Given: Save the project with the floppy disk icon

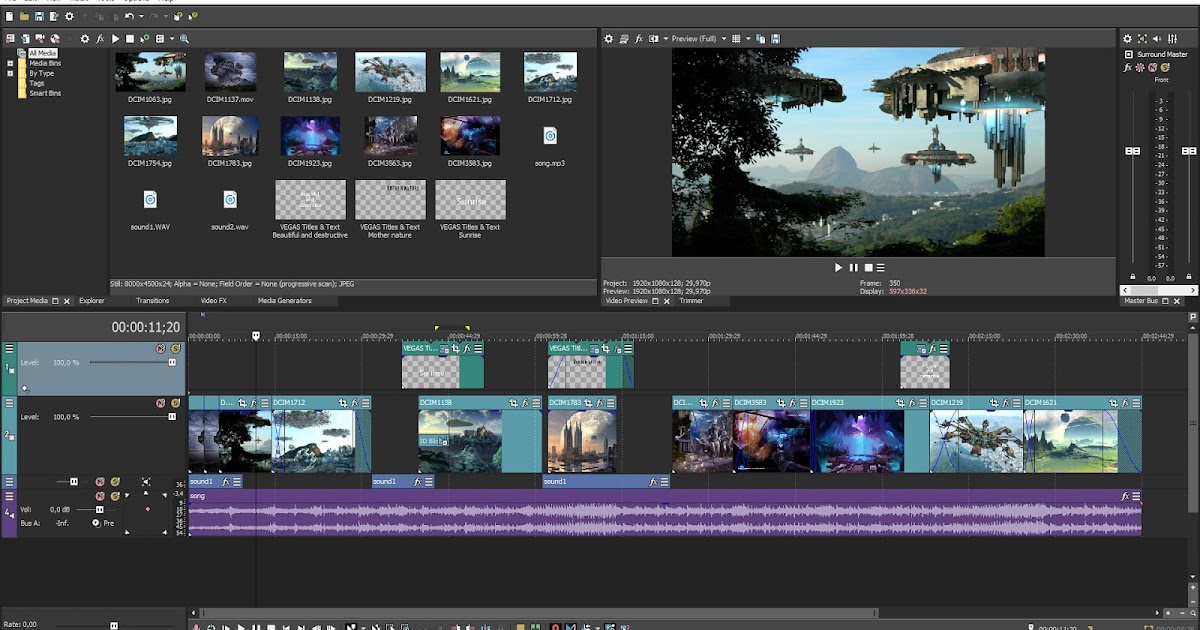Looking at the screenshot, I should pyautogui.click(x=39, y=16).
